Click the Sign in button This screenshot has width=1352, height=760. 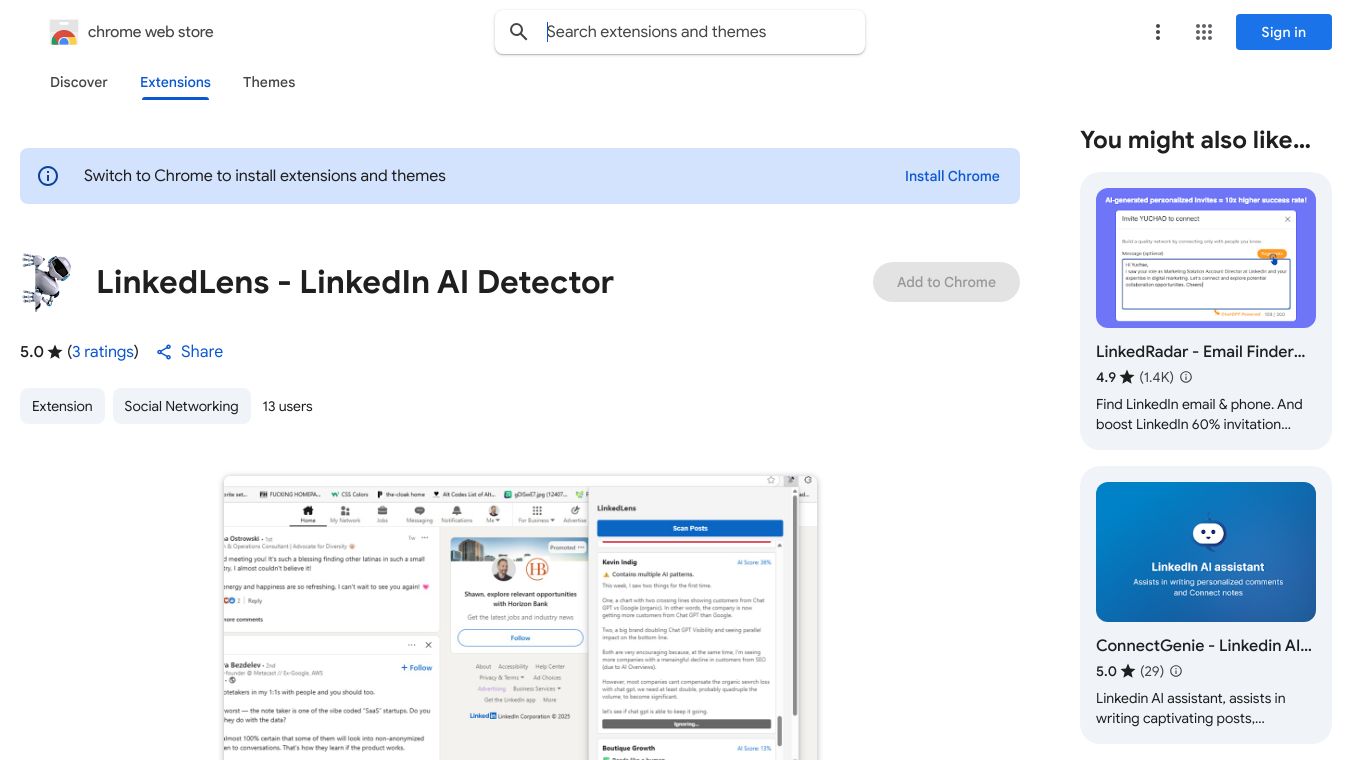1284,32
